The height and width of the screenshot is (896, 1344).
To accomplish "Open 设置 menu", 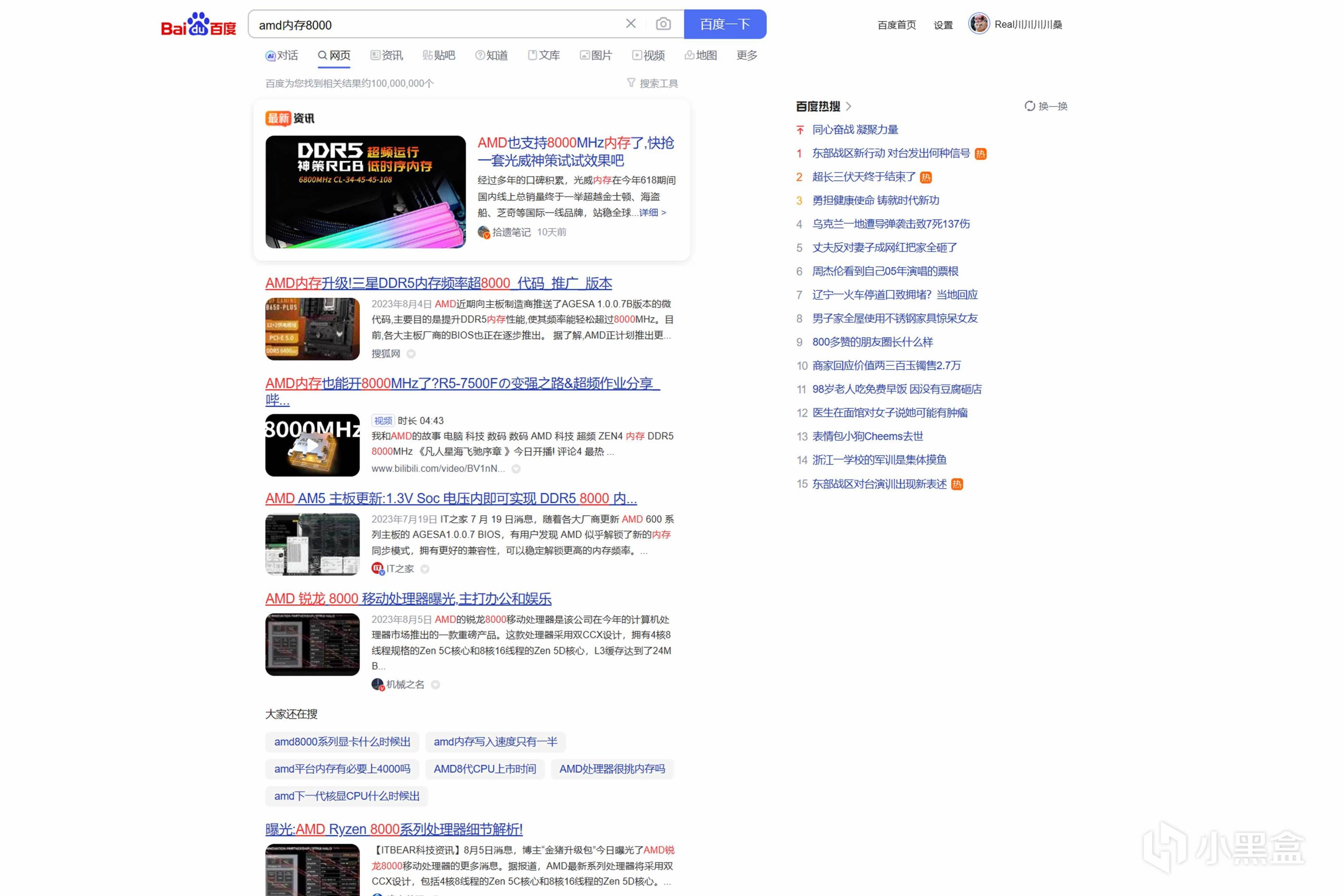I will tap(943, 25).
